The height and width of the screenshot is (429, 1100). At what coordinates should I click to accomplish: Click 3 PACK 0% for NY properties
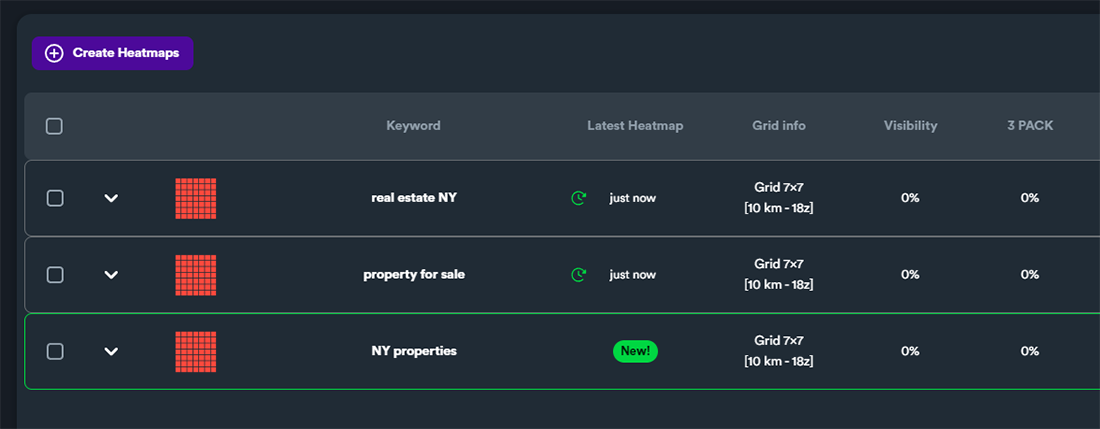click(x=1030, y=351)
